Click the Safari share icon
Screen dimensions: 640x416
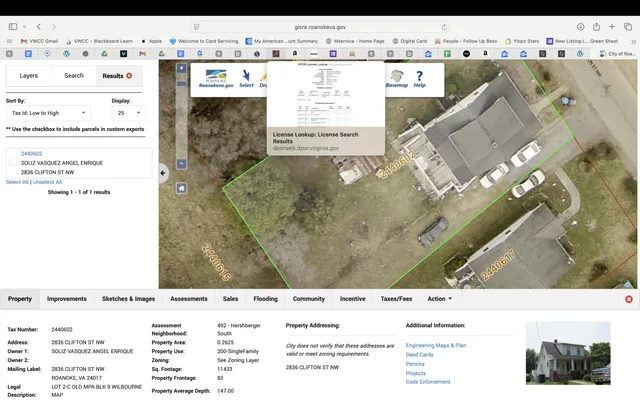(x=597, y=27)
